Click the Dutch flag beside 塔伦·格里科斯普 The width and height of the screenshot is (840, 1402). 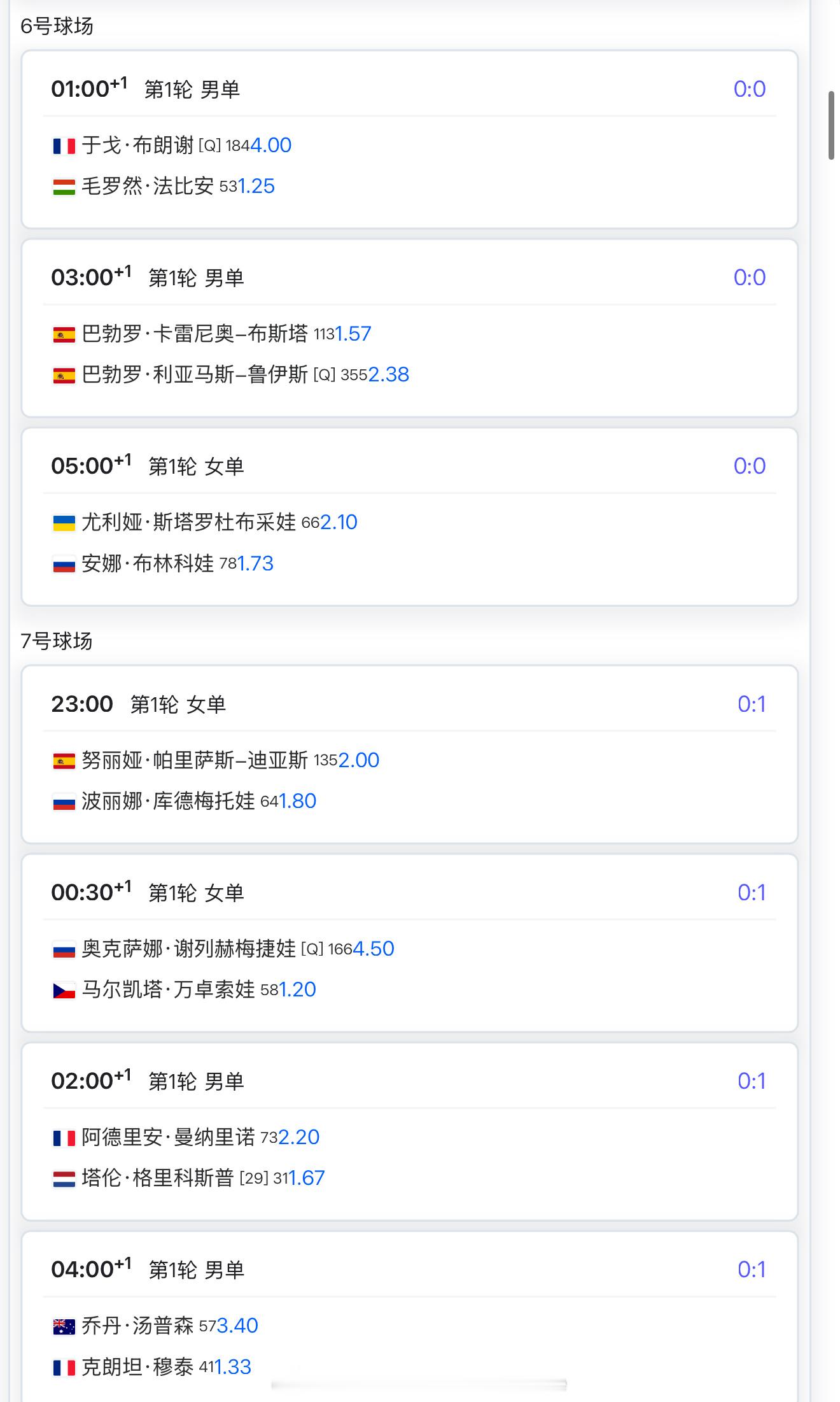pos(64,1179)
